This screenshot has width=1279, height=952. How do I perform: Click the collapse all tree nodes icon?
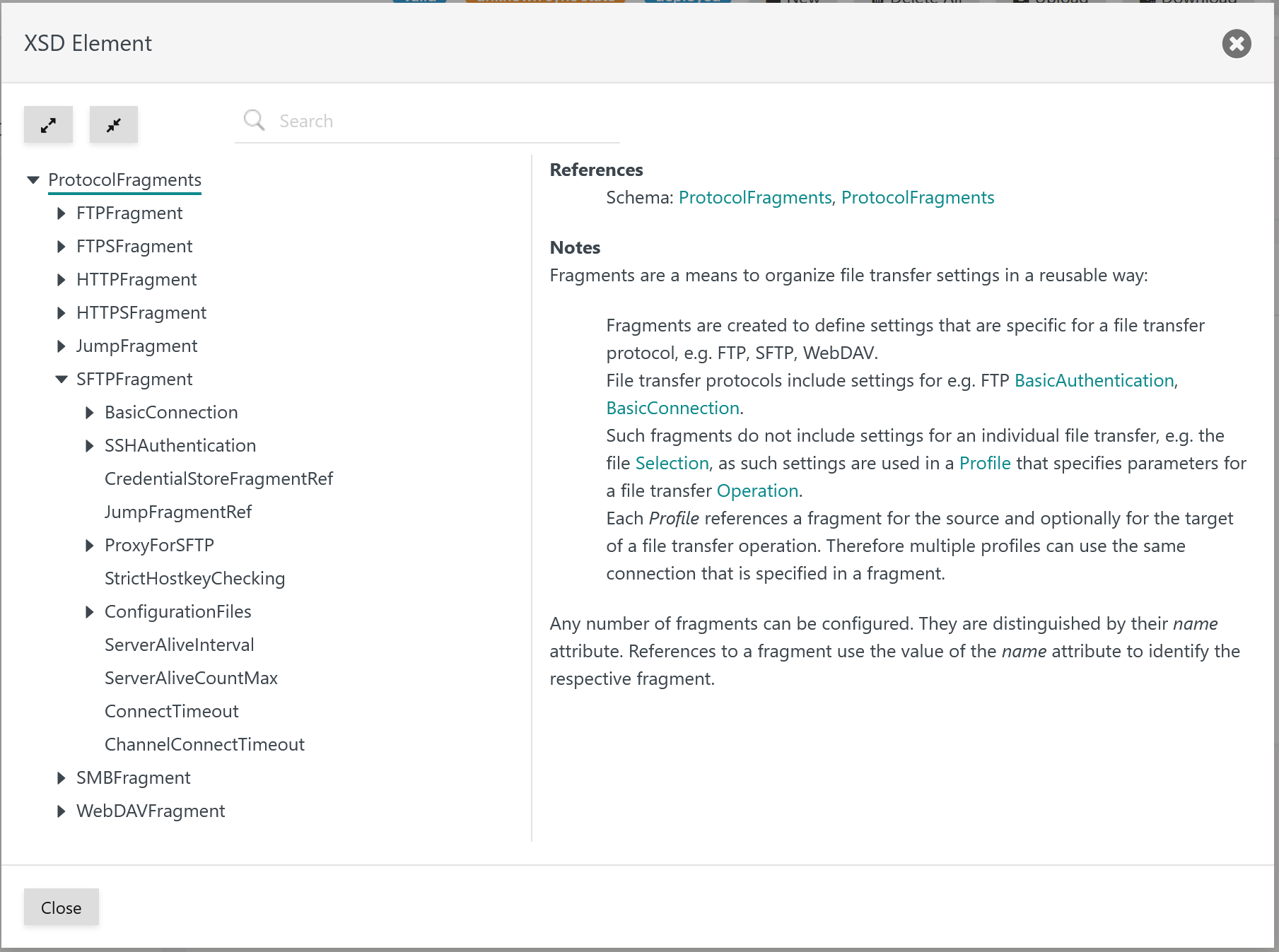114,125
